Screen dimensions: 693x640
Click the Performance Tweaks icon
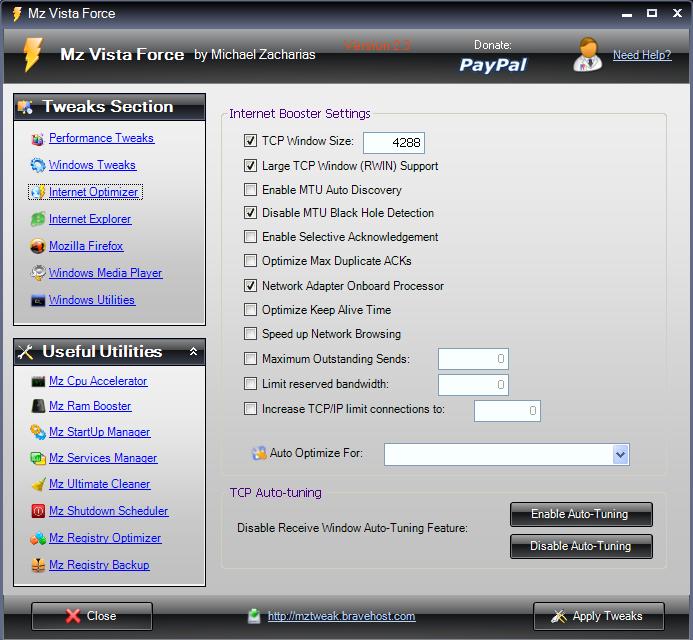pos(38,139)
